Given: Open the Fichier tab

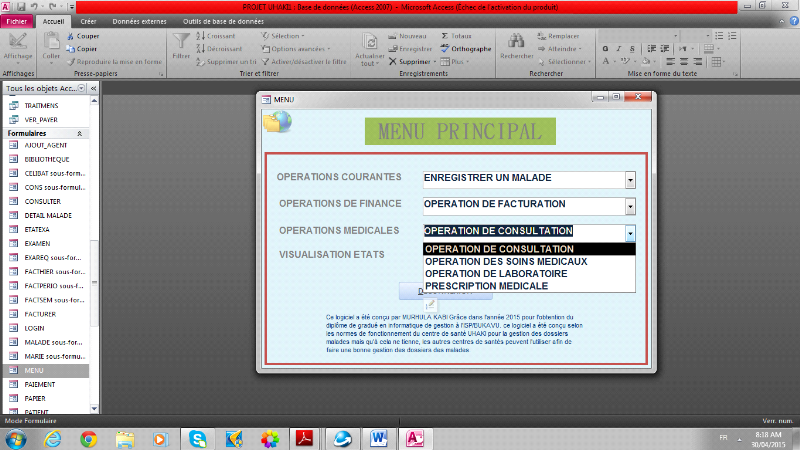Looking at the screenshot, I should click(x=17, y=21).
